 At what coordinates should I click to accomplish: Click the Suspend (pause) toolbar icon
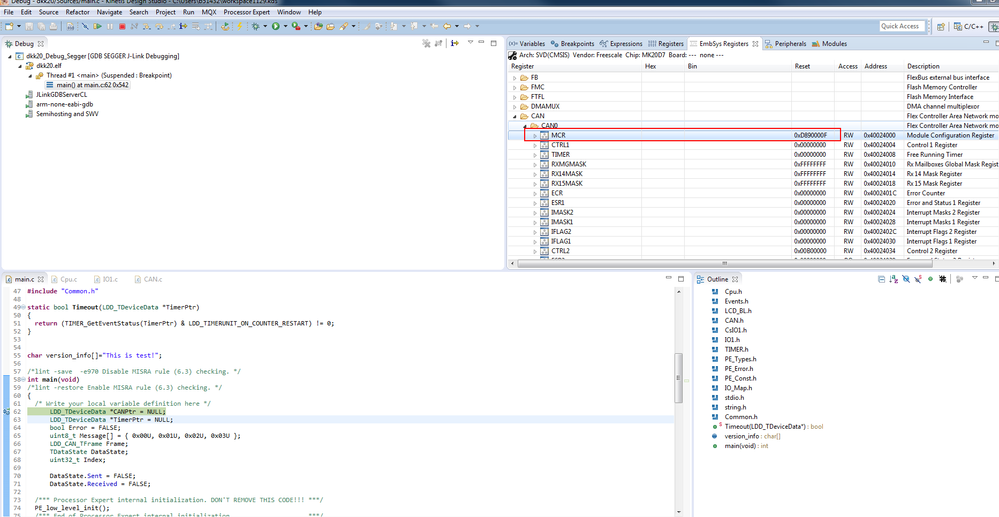[111, 27]
